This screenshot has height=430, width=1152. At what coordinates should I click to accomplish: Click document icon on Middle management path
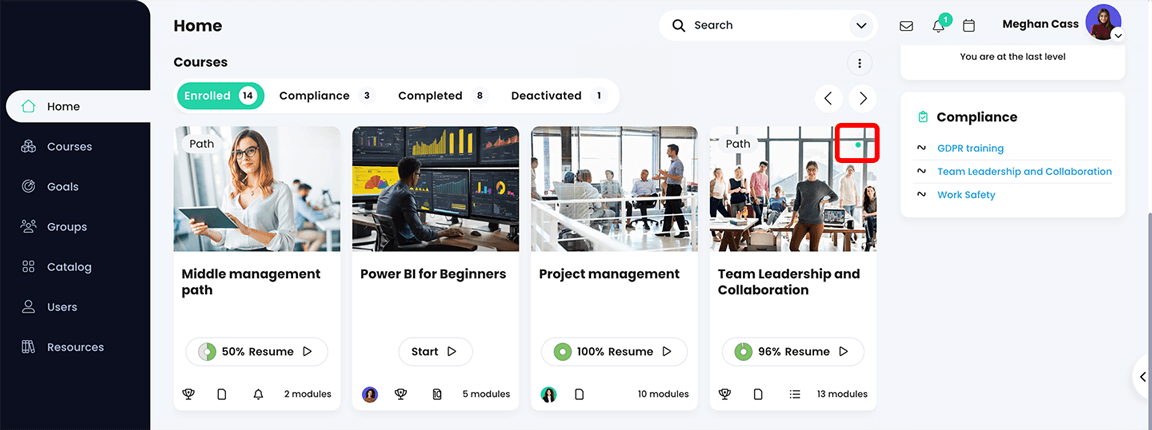222,394
